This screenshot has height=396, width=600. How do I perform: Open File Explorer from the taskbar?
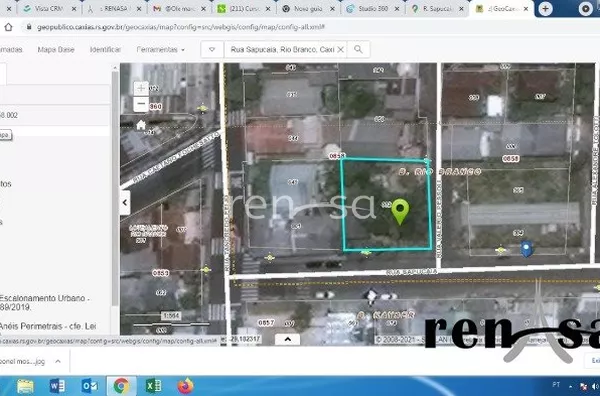click(25, 386)
